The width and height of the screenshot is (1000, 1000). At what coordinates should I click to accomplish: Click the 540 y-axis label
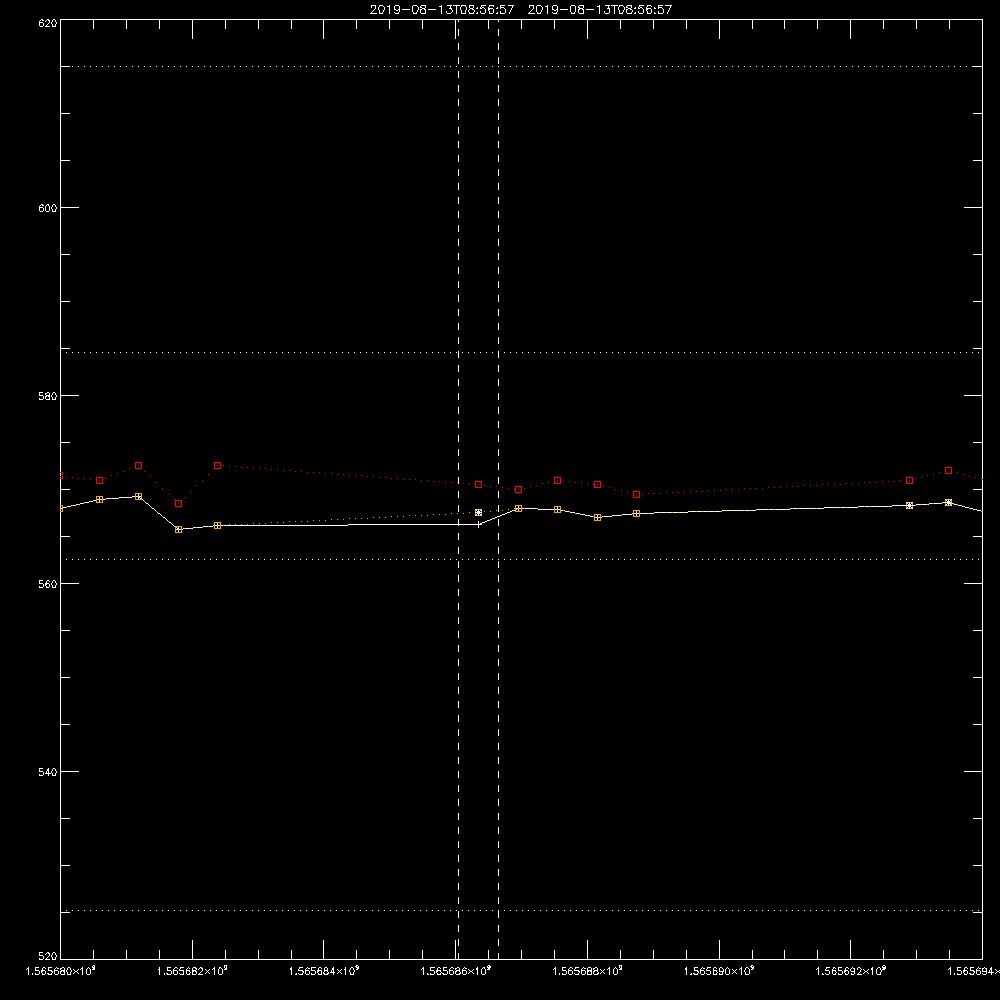pyautogui.click(x=48, y=772)
